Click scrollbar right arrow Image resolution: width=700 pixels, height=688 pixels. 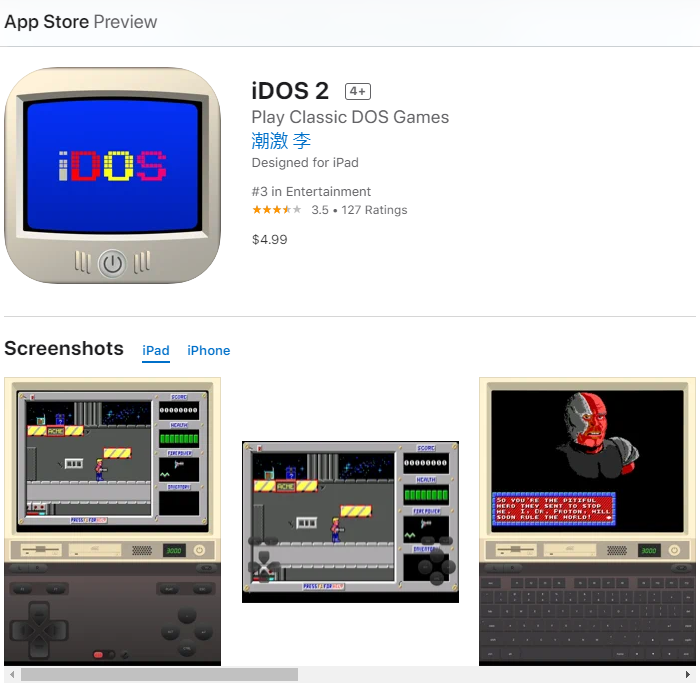point(688,674)
